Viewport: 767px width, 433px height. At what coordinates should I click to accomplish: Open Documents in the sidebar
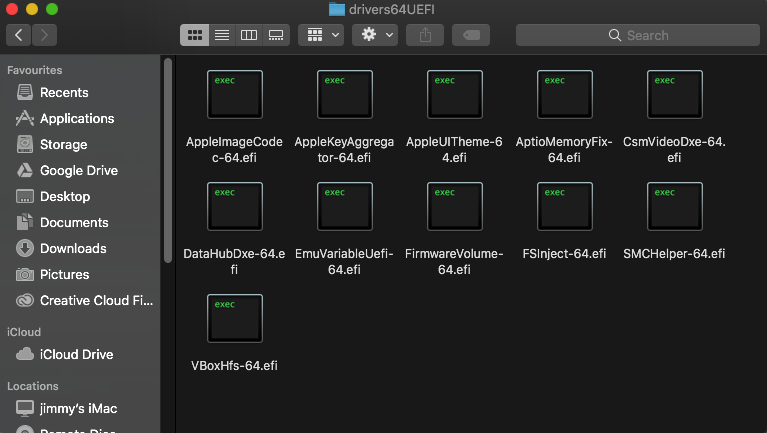[x=80, y=222]
